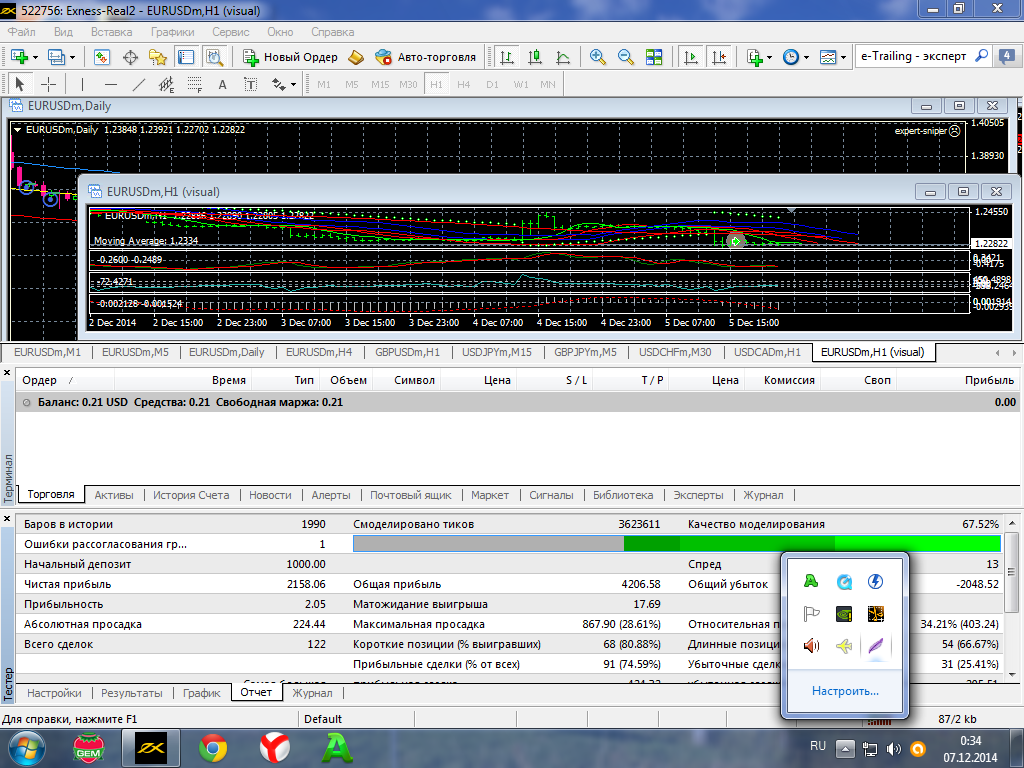Viewport: 1024px width, 768px height.
Task: Select the draw vertical line tool
Action: [x=82, y=85]
